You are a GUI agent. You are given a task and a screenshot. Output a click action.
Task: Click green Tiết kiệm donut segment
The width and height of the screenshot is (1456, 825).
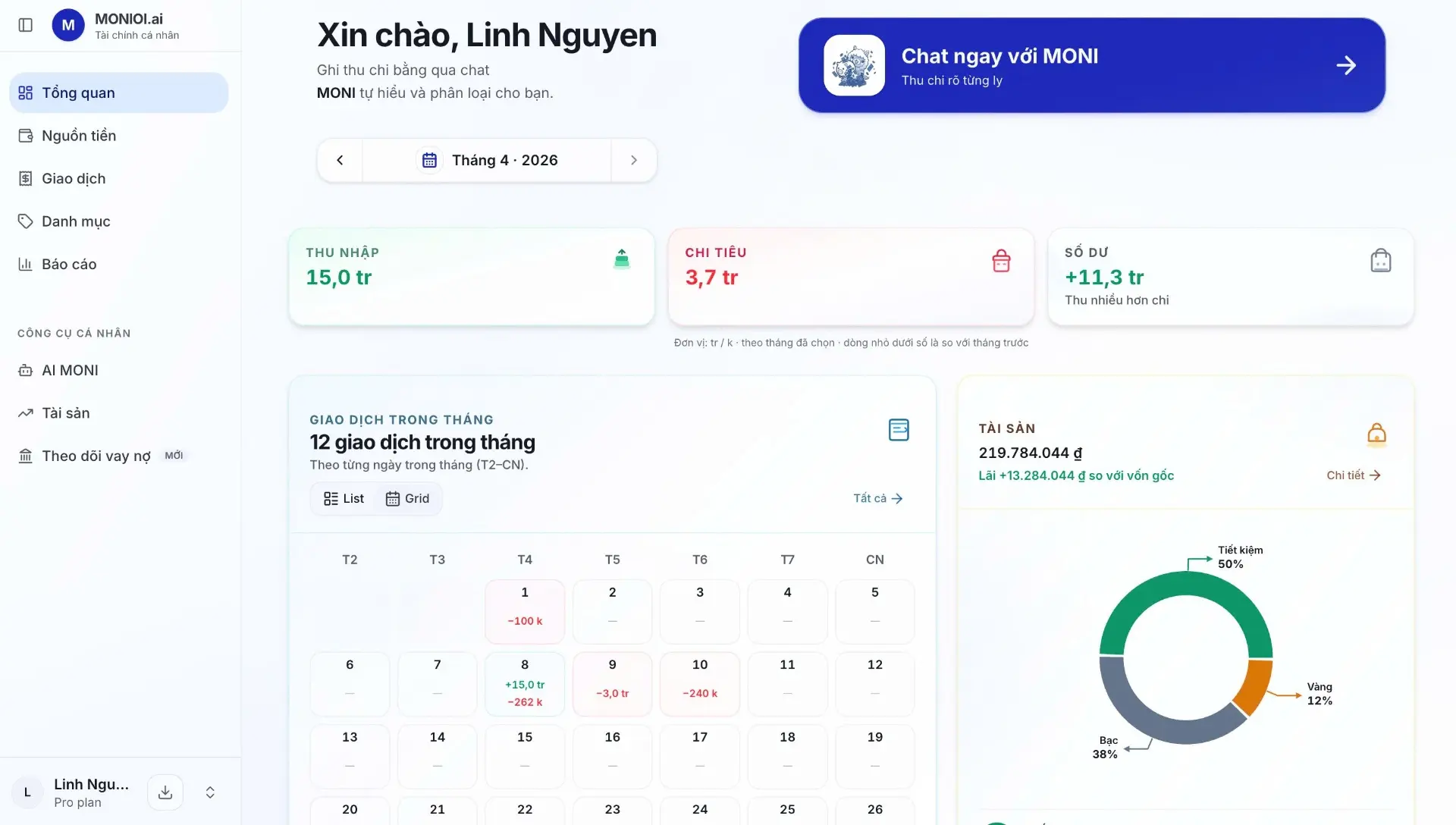[x=1186, y=583]
